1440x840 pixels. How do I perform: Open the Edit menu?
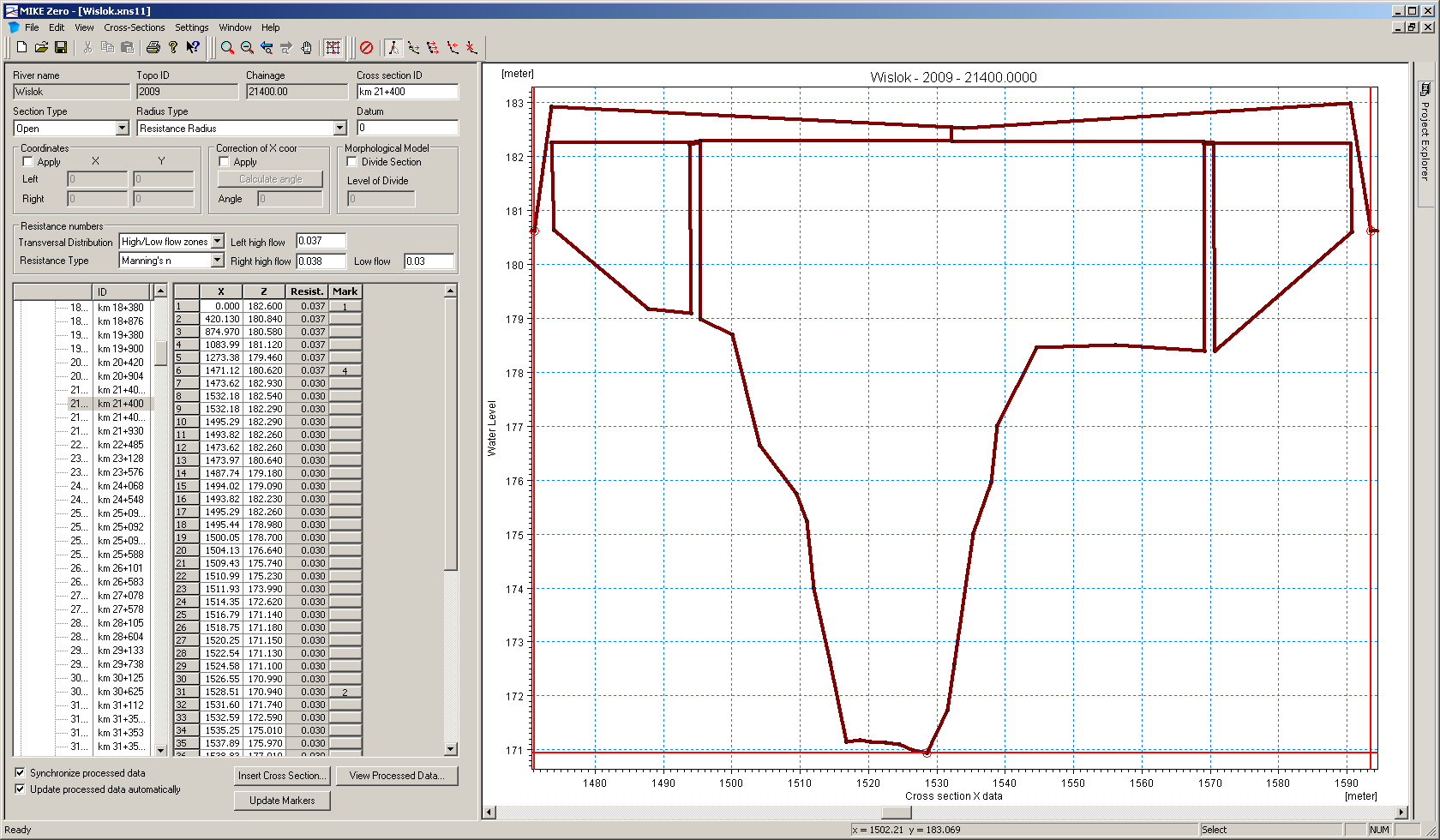coord(57,27)
